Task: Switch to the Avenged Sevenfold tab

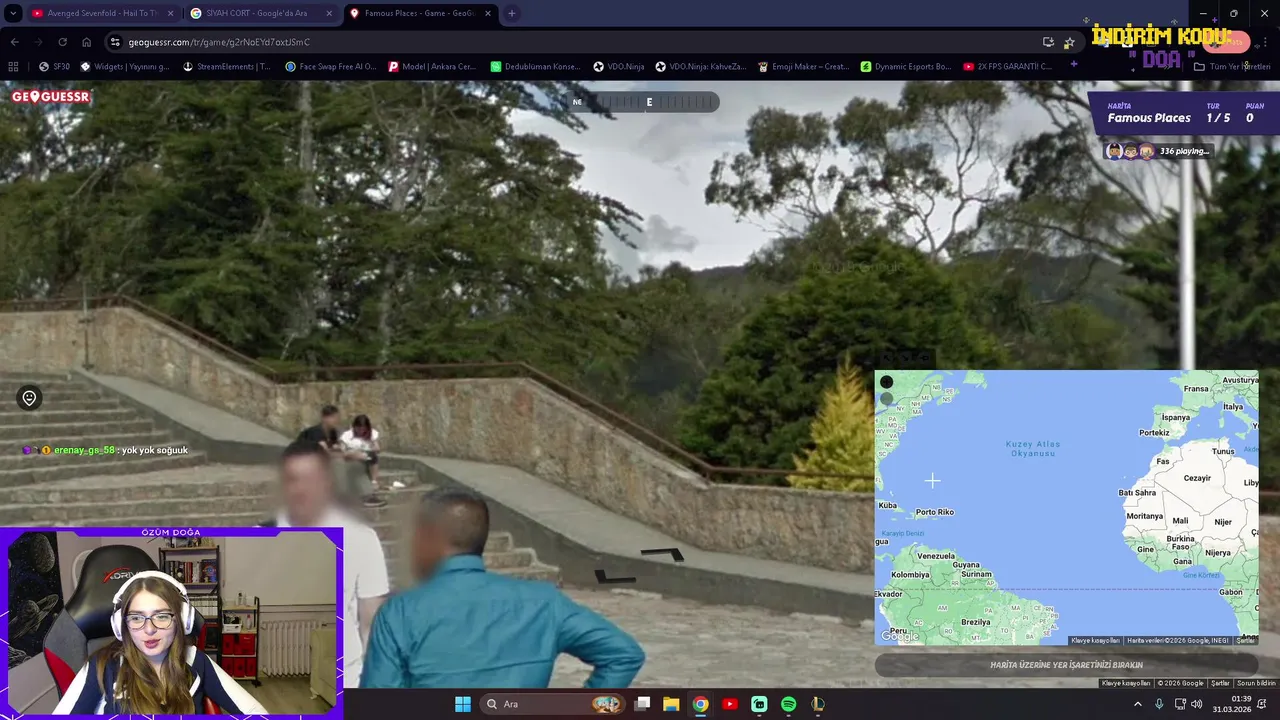Action: (x=104, y=14)
